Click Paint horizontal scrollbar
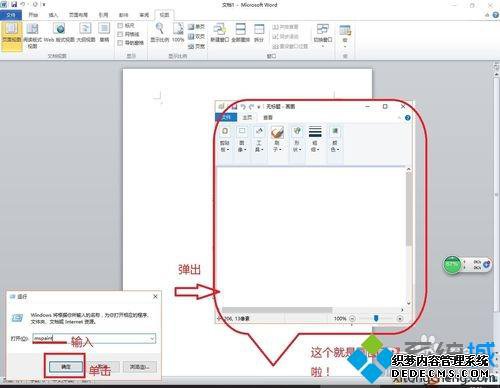500x388 pixels. tap(277, 310)
